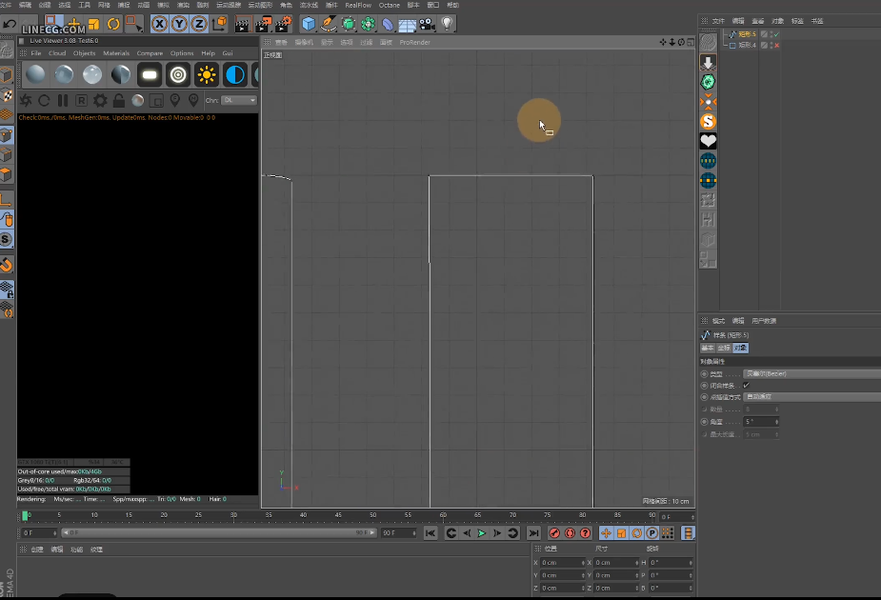Create Octane diffuse material sphere
Screen dimensions: 881x600
pos(35,74)
